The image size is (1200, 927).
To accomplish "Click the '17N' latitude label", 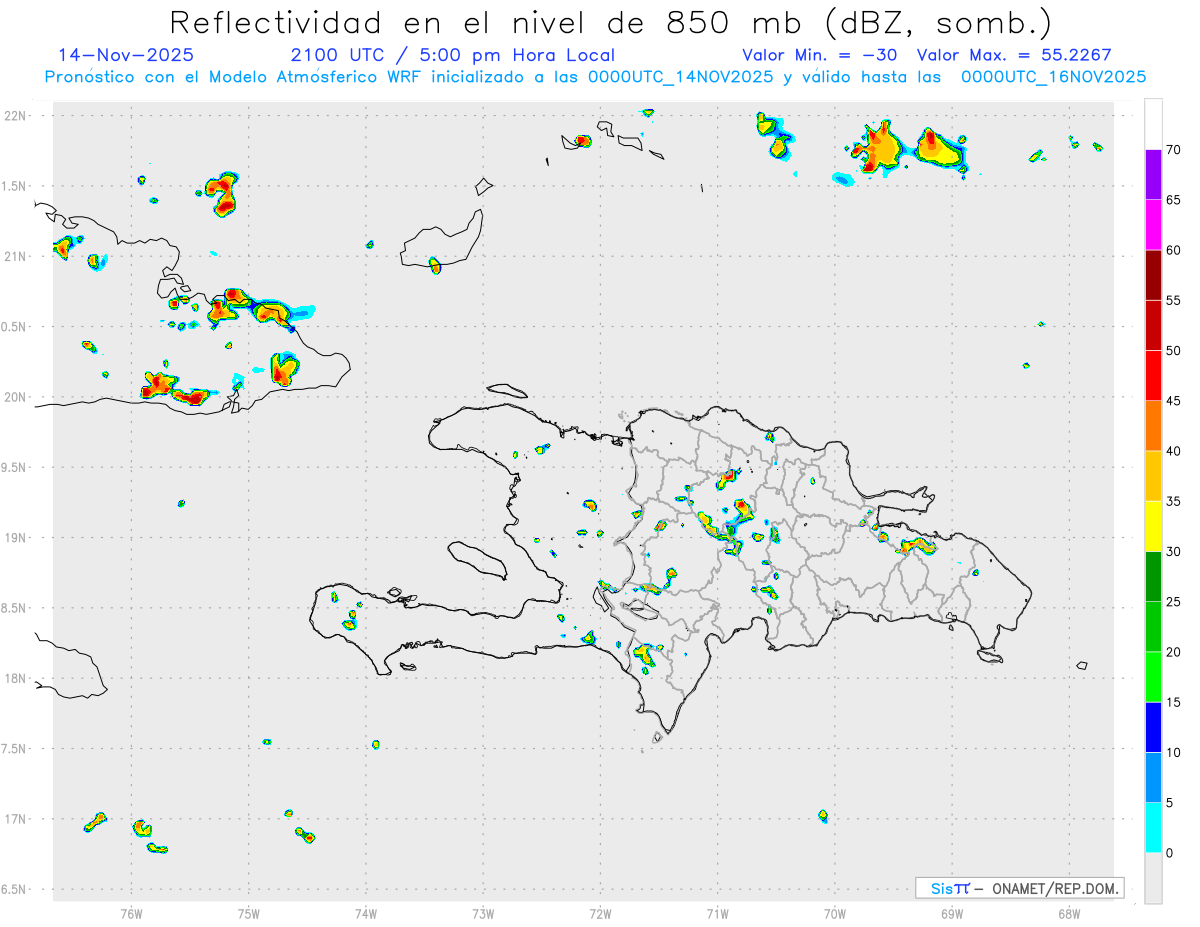I will pos(17,818).
